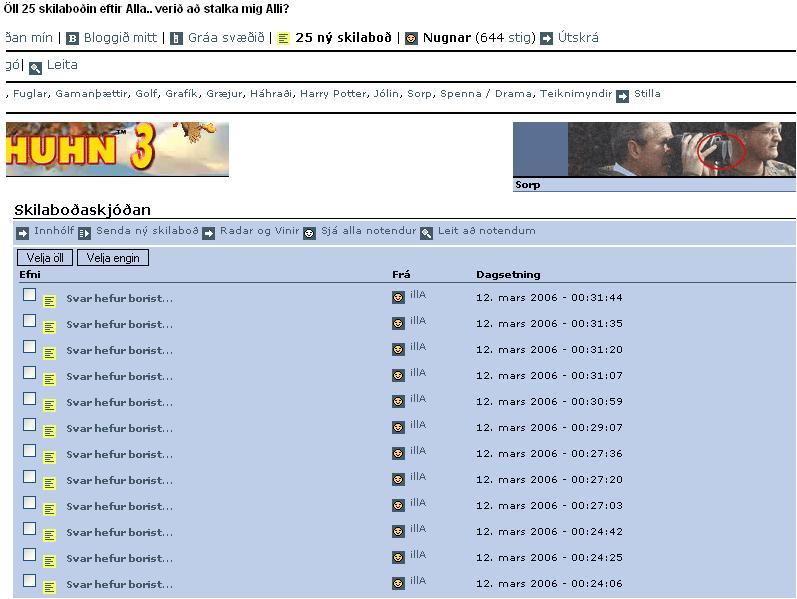Viewport: 797px width, 599px height.
Task: Click the Huhn 3 banner image
Action: pyautogui.click(x=117, y=149)
